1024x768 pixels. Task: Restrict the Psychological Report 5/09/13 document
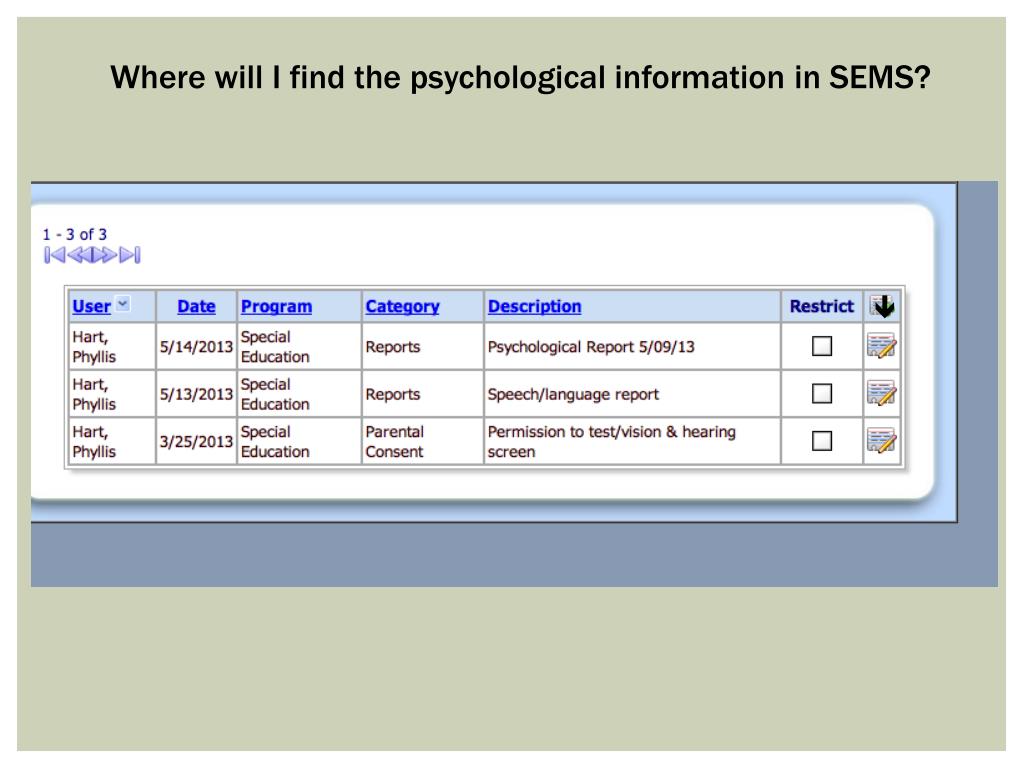[822, 346]
